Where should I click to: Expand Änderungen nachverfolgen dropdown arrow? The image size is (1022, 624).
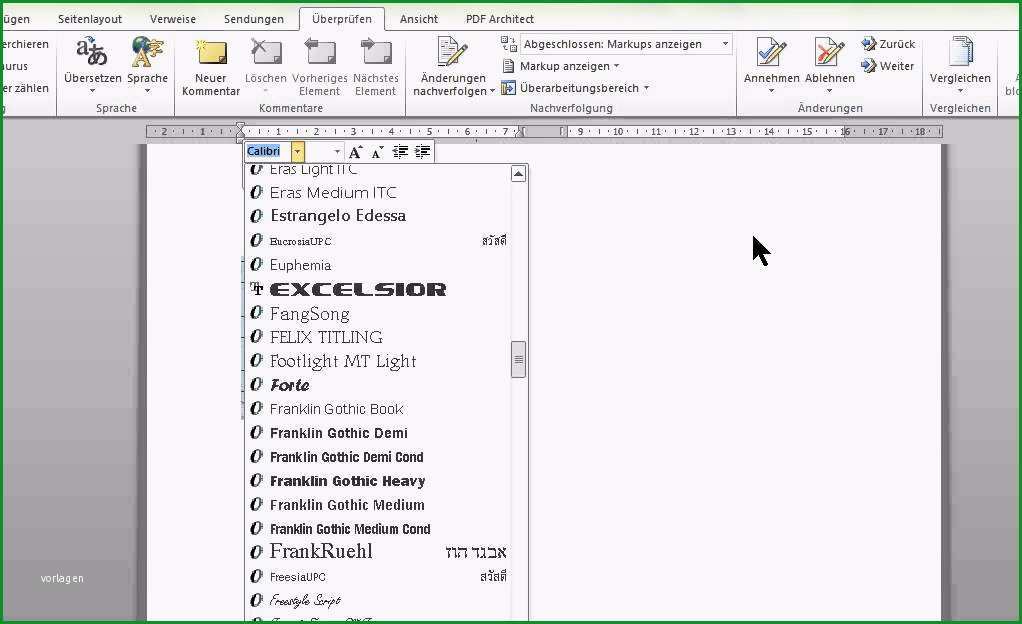pos(493,91)
